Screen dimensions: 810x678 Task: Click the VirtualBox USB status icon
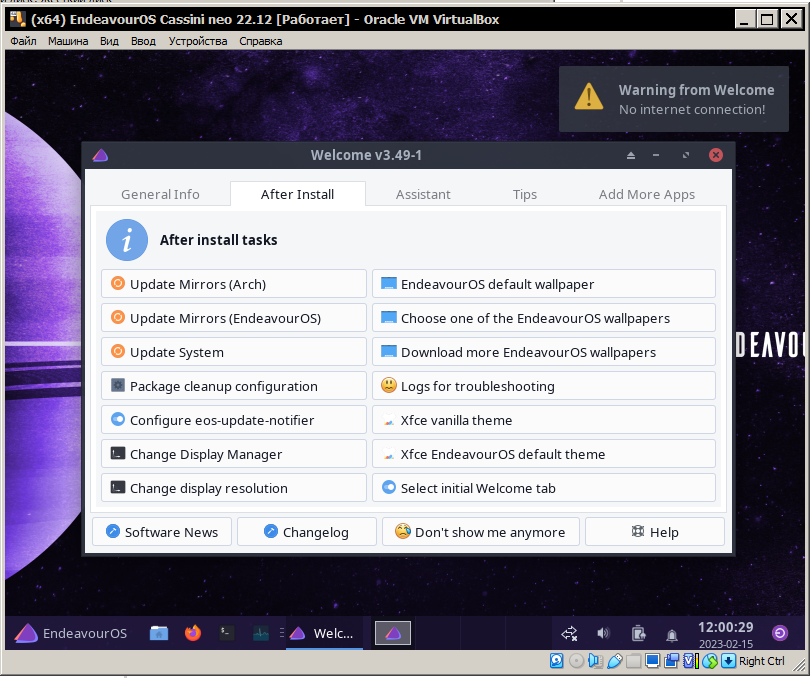point(615,661)
